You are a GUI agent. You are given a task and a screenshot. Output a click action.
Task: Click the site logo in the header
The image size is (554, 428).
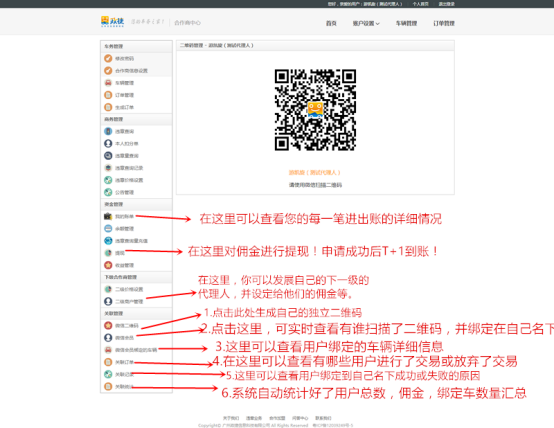[112, 22]
